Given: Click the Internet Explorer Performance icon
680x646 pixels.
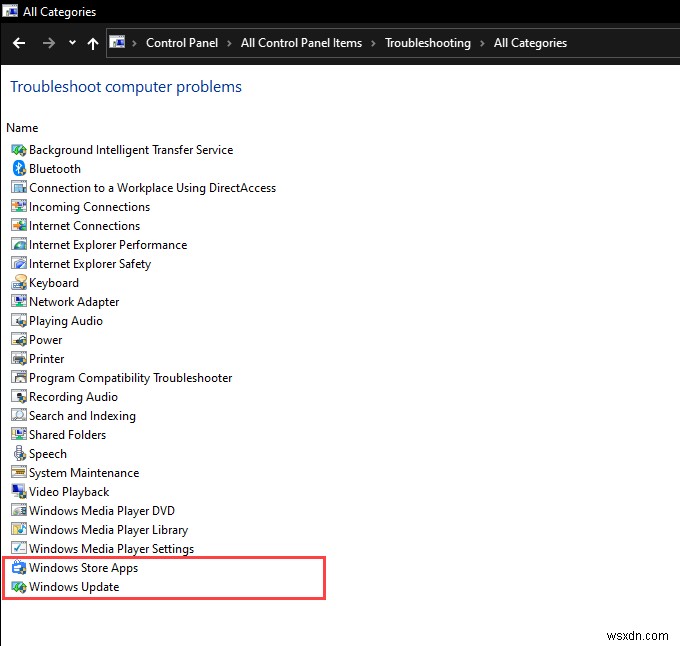Looking at the screenshot, I should pos(19,245).
